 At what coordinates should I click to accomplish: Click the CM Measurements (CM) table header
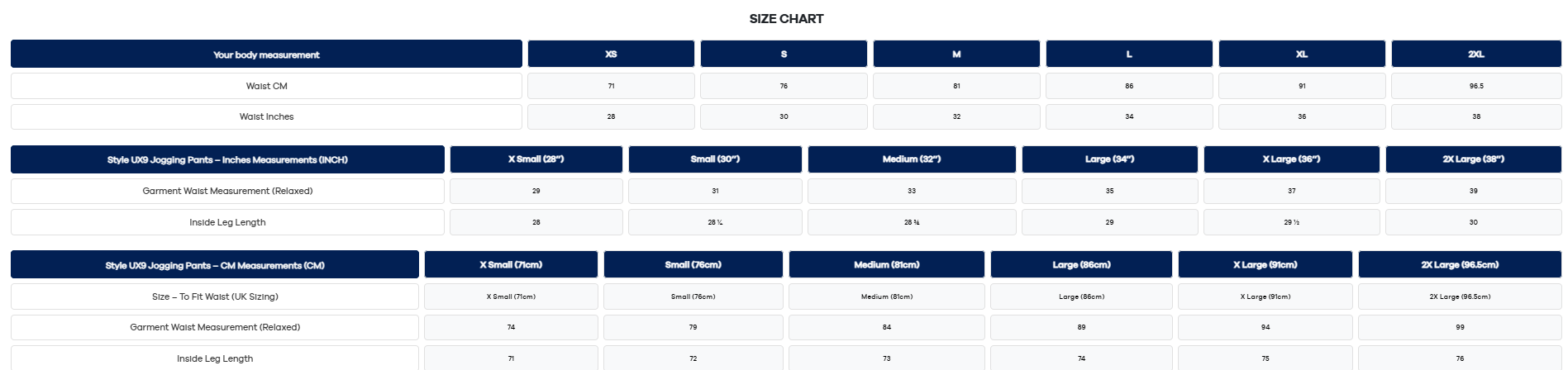tap(215, 265)
